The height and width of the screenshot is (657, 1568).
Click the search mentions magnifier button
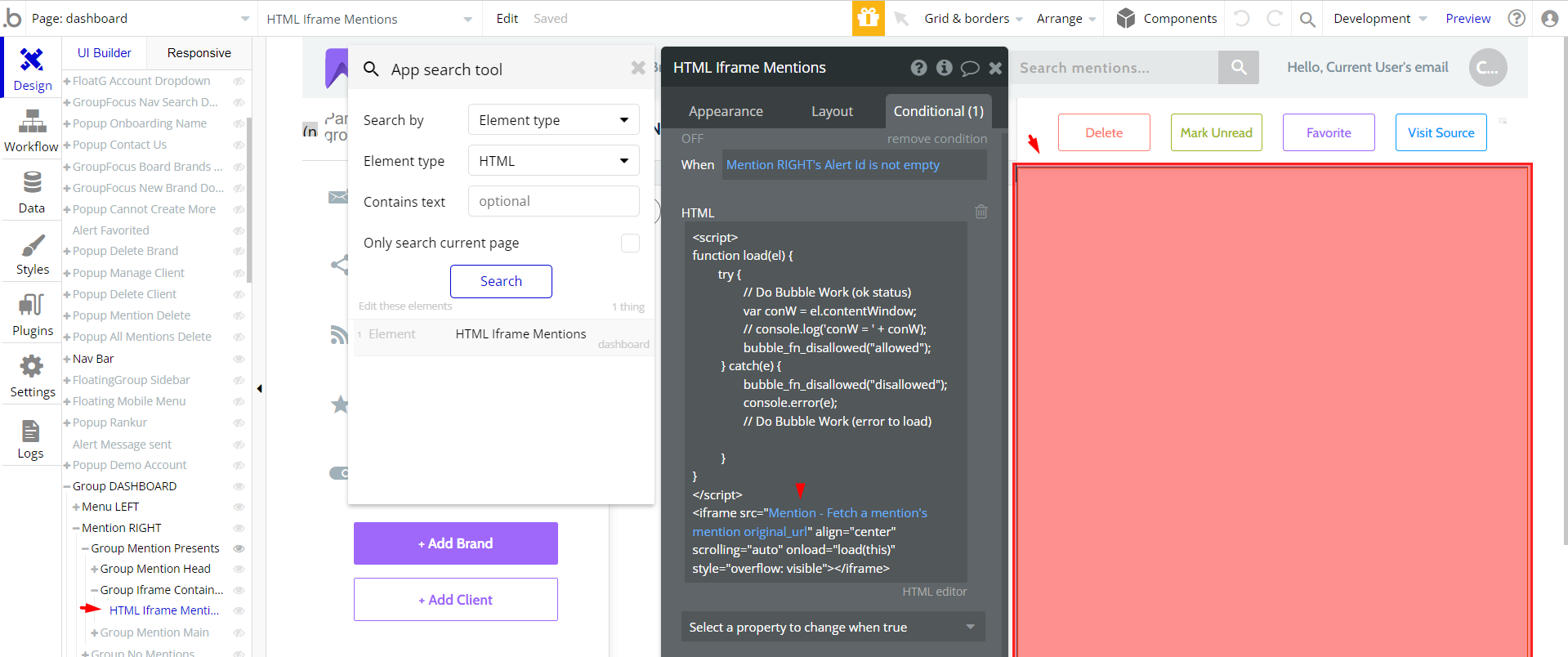(x=1239, y=67)
